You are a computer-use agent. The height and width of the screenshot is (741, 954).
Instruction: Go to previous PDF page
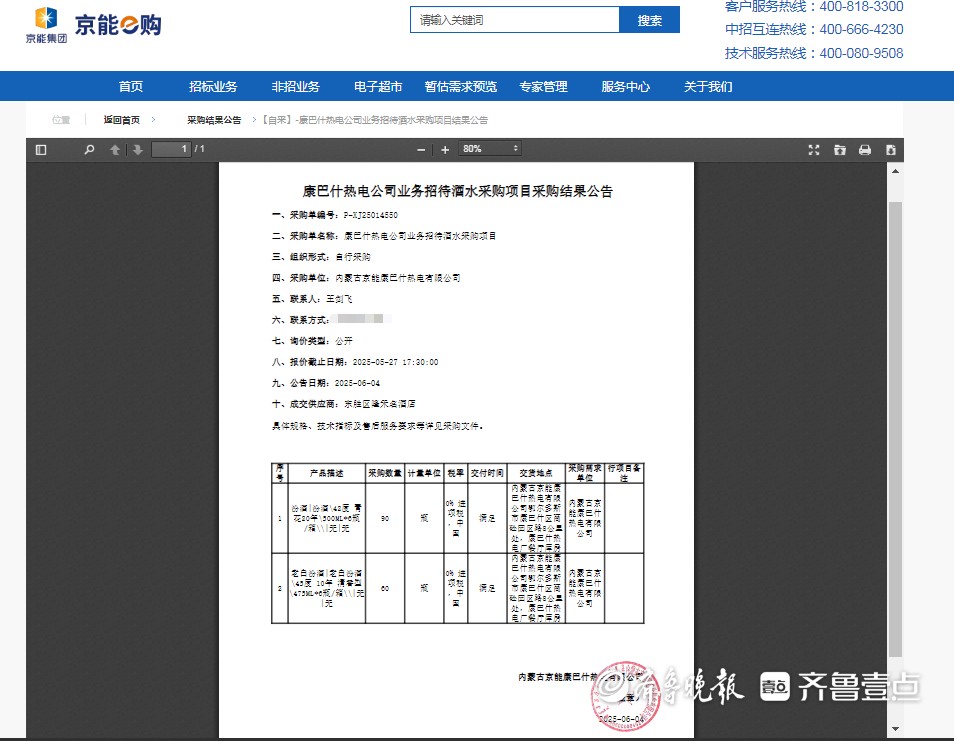pos(115,150)
